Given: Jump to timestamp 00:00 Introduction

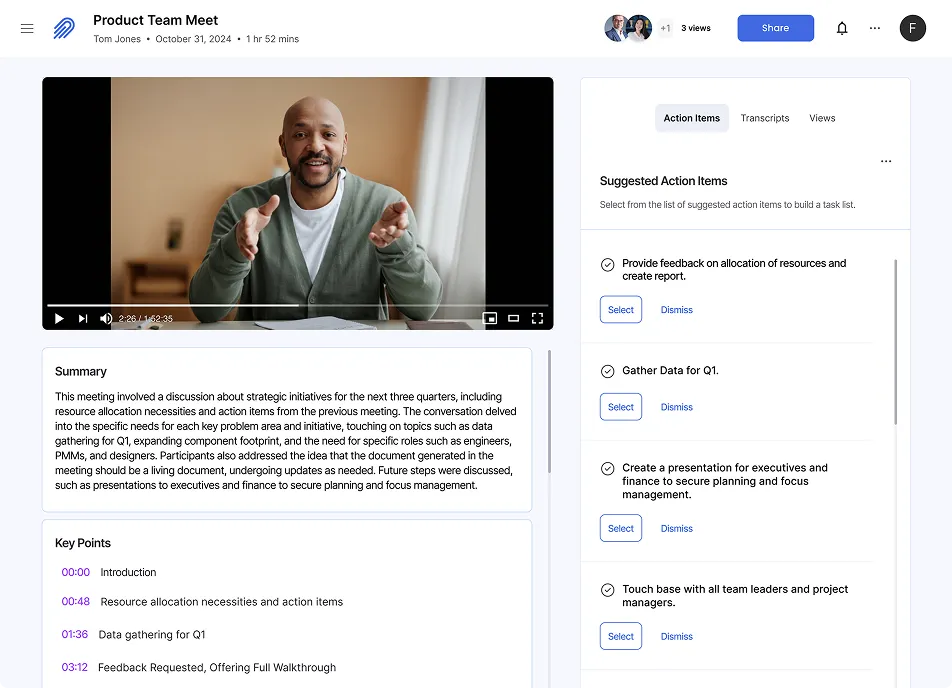Looking at the screenshot, I should coord(75,572).
